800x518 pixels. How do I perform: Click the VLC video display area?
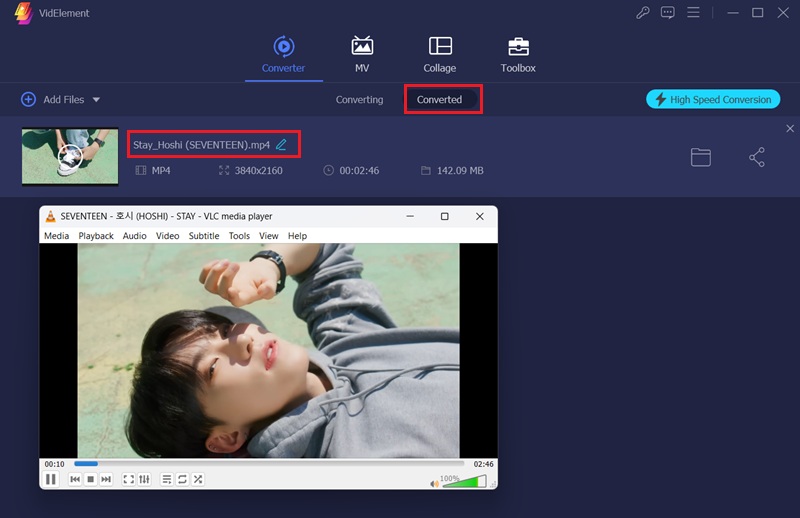[x=268, y=350]
